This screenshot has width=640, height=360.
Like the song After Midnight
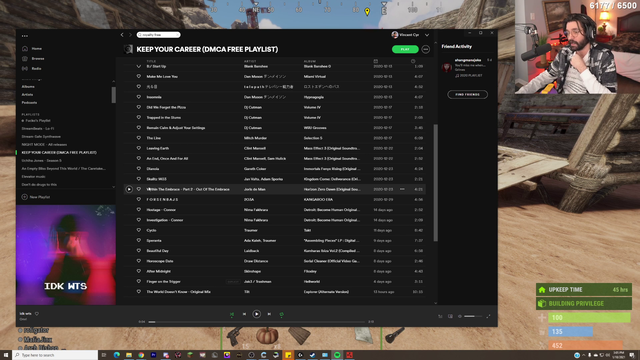coord(139,271)
